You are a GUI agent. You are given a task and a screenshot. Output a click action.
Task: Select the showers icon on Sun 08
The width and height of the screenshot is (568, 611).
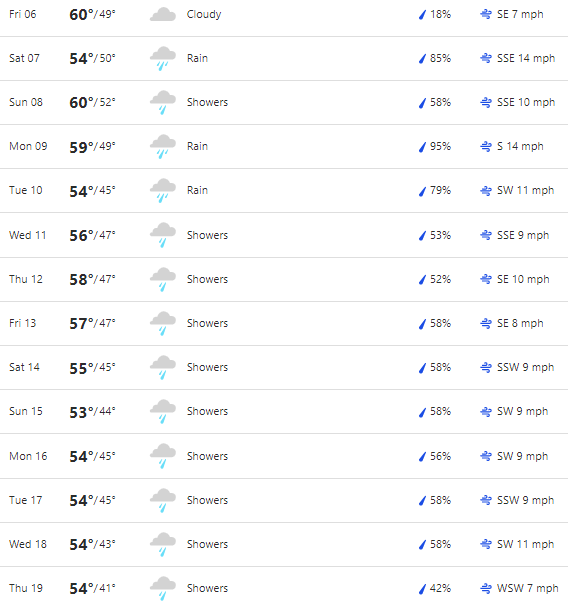tap(163, 102)
